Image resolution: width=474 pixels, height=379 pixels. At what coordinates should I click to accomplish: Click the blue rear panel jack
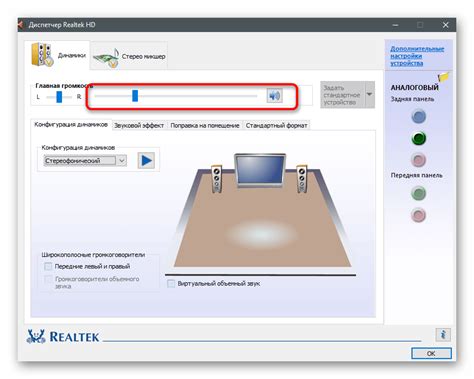(419, 116)
